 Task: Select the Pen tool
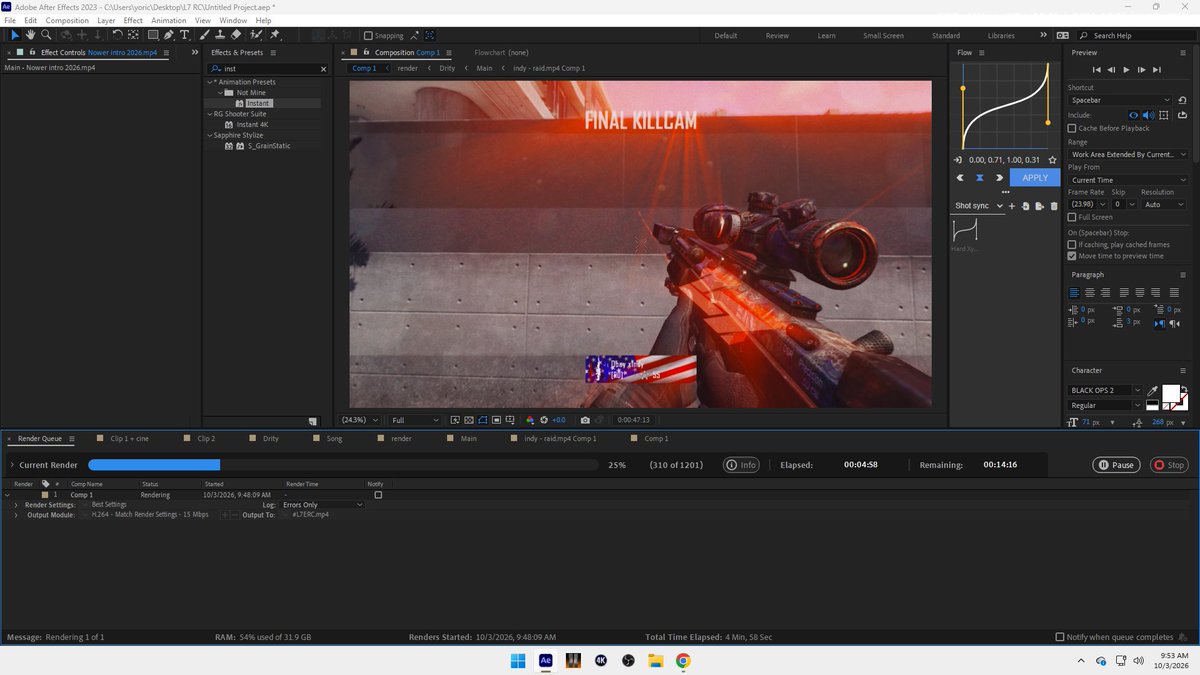169,35
